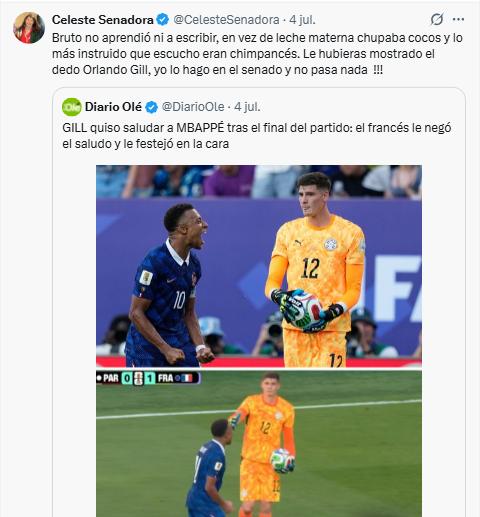This screenshot has width=480, height=517.
Task: Open the Celeste Senadora display name
Action: [x=102, y=20]
